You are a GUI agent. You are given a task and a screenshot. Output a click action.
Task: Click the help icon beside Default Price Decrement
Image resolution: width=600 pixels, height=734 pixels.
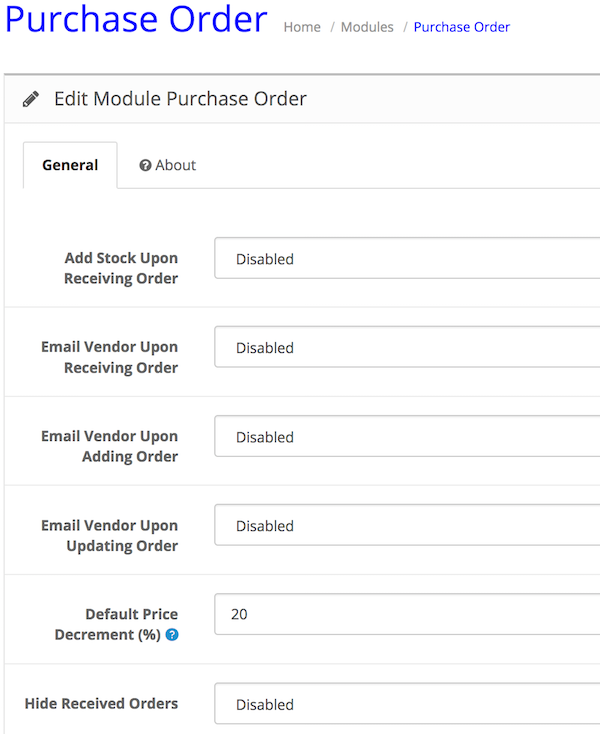(x=172, y=635)
